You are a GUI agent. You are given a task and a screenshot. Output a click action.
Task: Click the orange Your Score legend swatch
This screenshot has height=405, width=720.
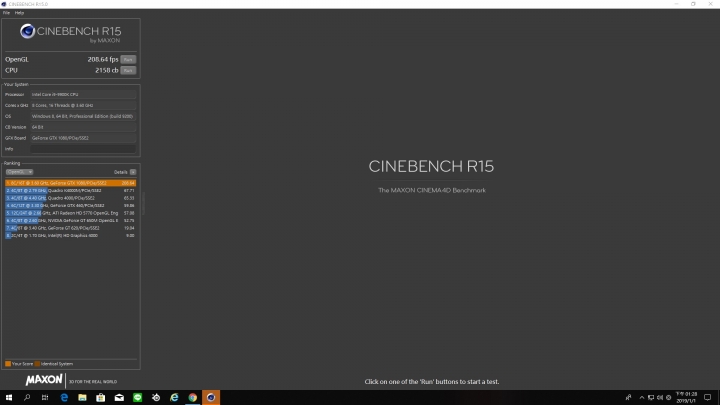click(x=8, y=364)
